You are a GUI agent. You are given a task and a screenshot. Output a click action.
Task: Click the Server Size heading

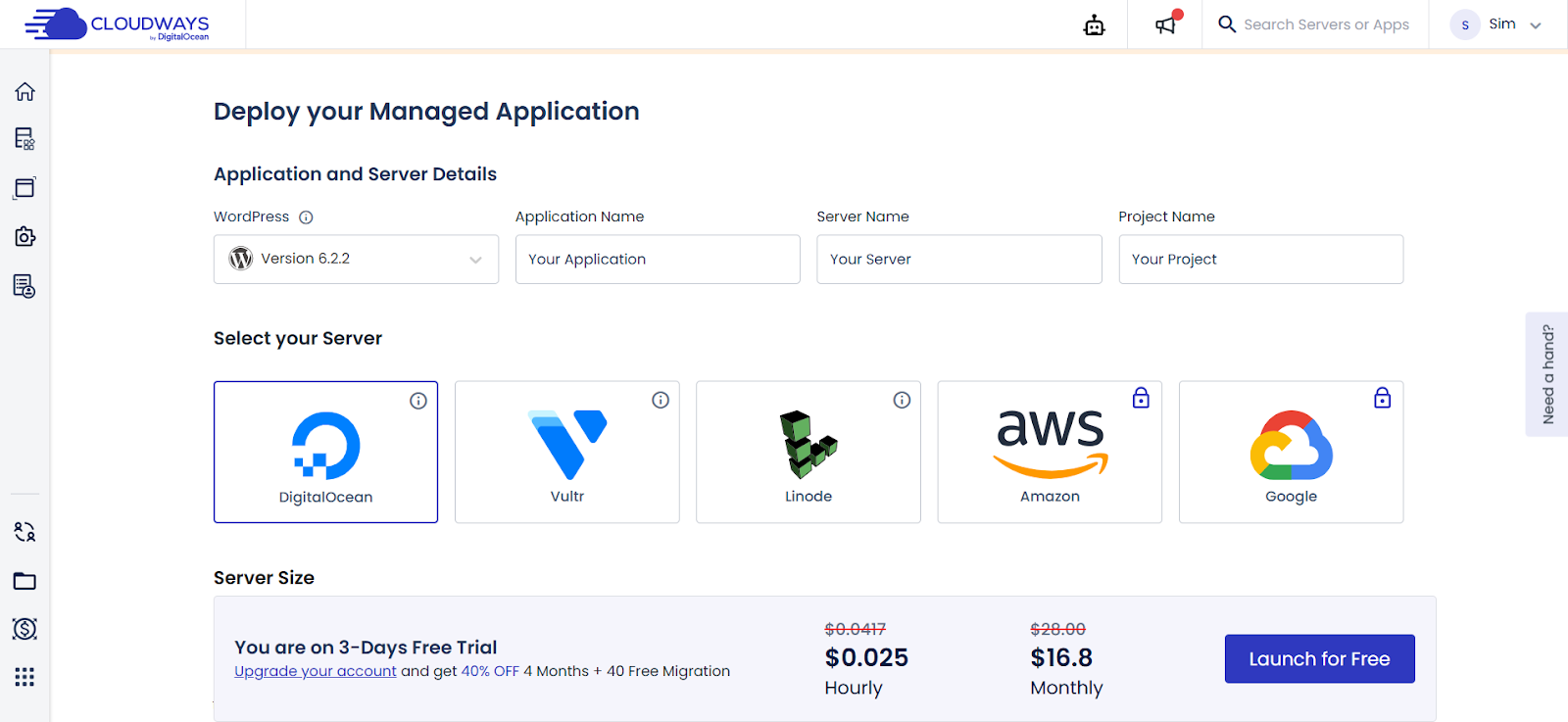click(264, 578)
